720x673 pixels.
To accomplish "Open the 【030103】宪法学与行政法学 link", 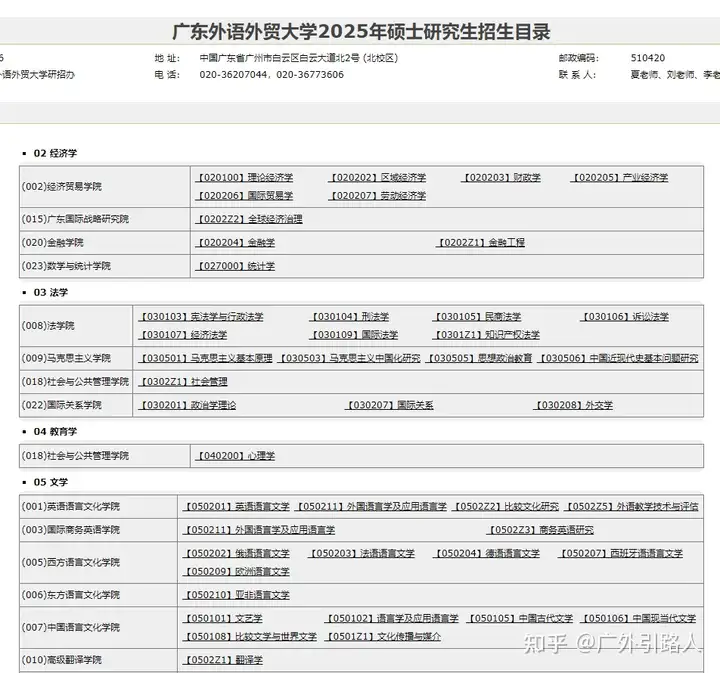I will point(201,317).
